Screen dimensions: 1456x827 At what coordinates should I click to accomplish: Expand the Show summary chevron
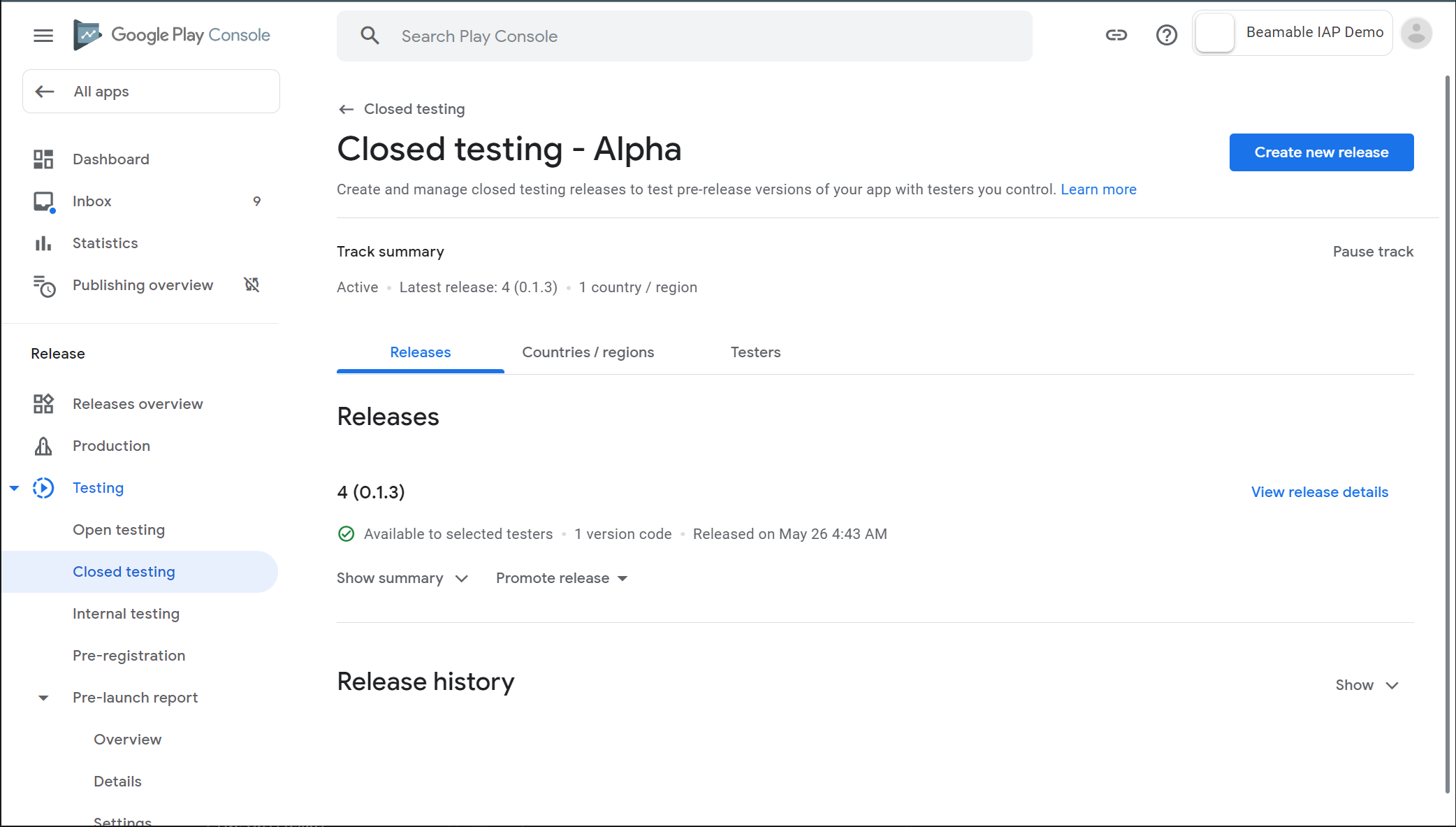461,578
